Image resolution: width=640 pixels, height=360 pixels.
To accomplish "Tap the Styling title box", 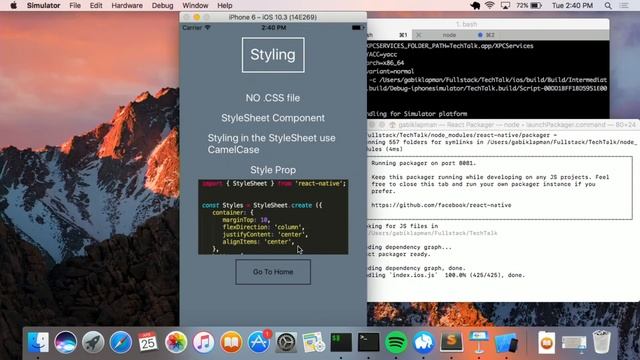I will click(x=273, y=55).
